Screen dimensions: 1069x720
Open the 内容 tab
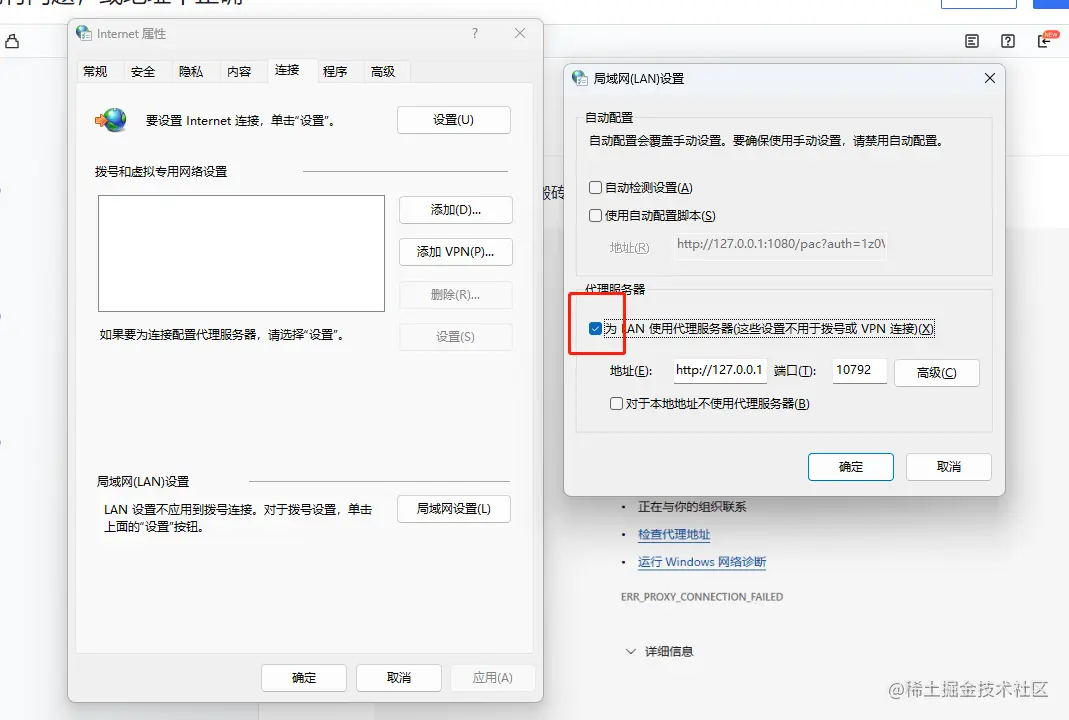tap(239, 72)
